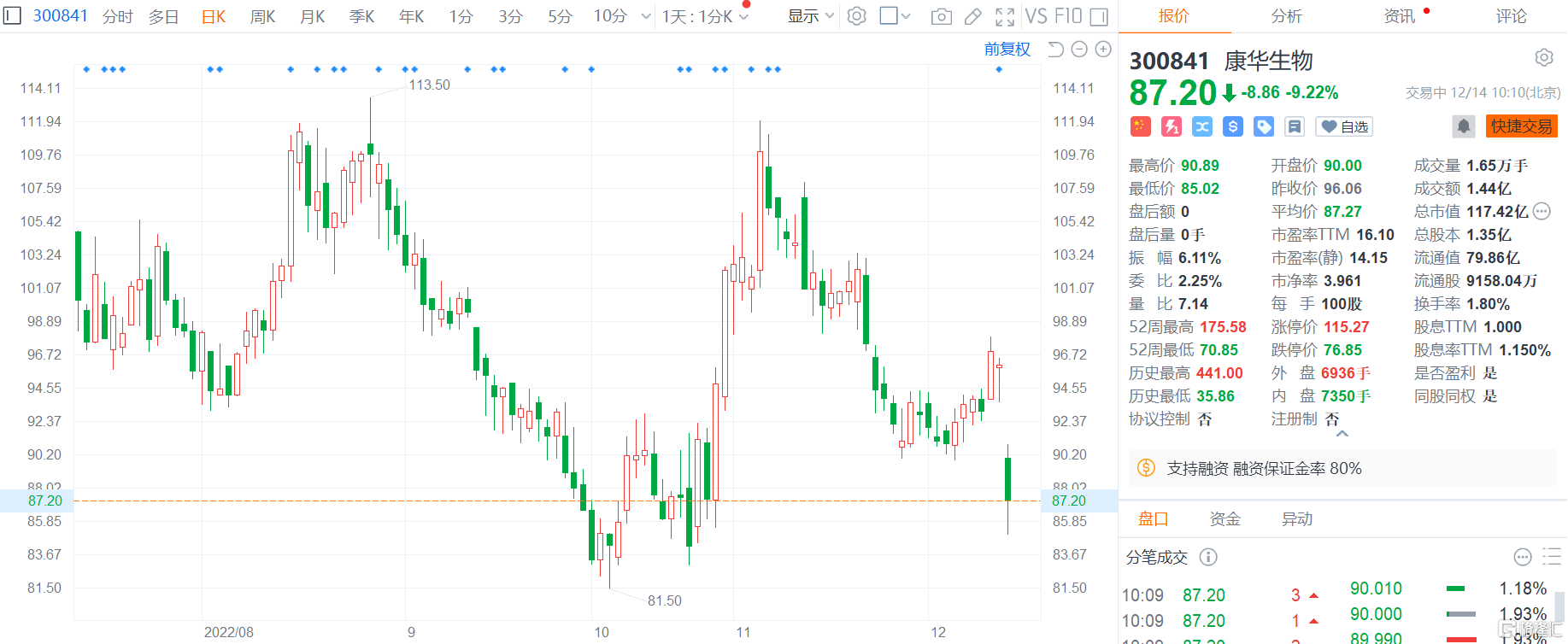The height and width of the screenshot is (644, 1568).
Task: Select 月K chart period
Action: (x=312, y=16)
